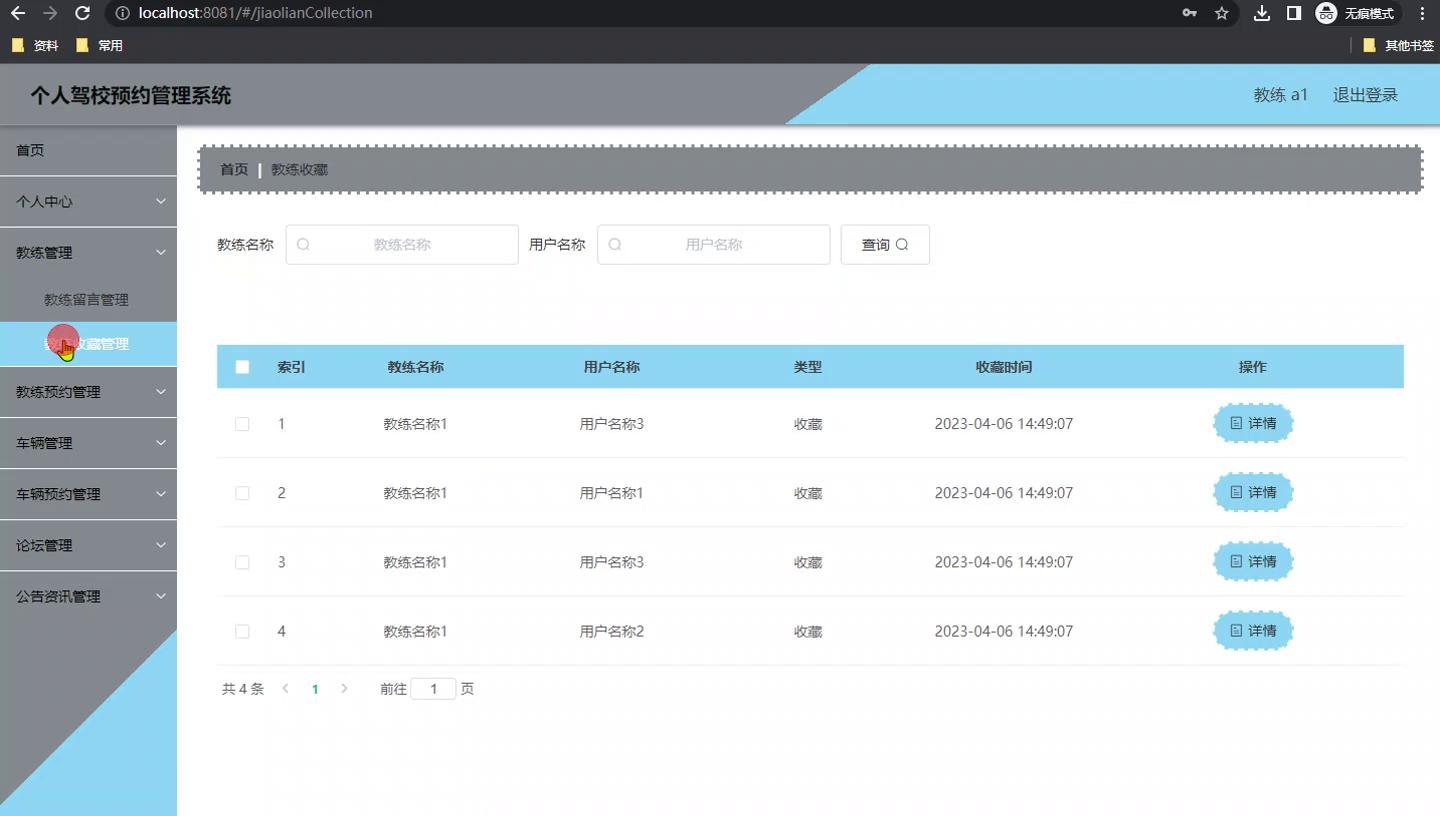Click the 个人驾校预约管理系统 title
Image resolution: width=1440 pixels, height=816 pixels.
(131, 96)
